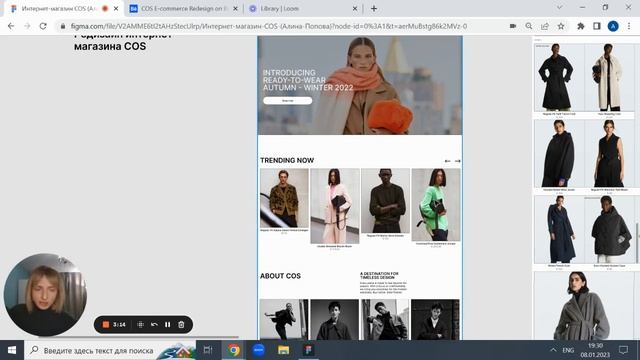Select the black hooded puffer cape image
This screenshot has height=360, width=640.
(609, 229)
